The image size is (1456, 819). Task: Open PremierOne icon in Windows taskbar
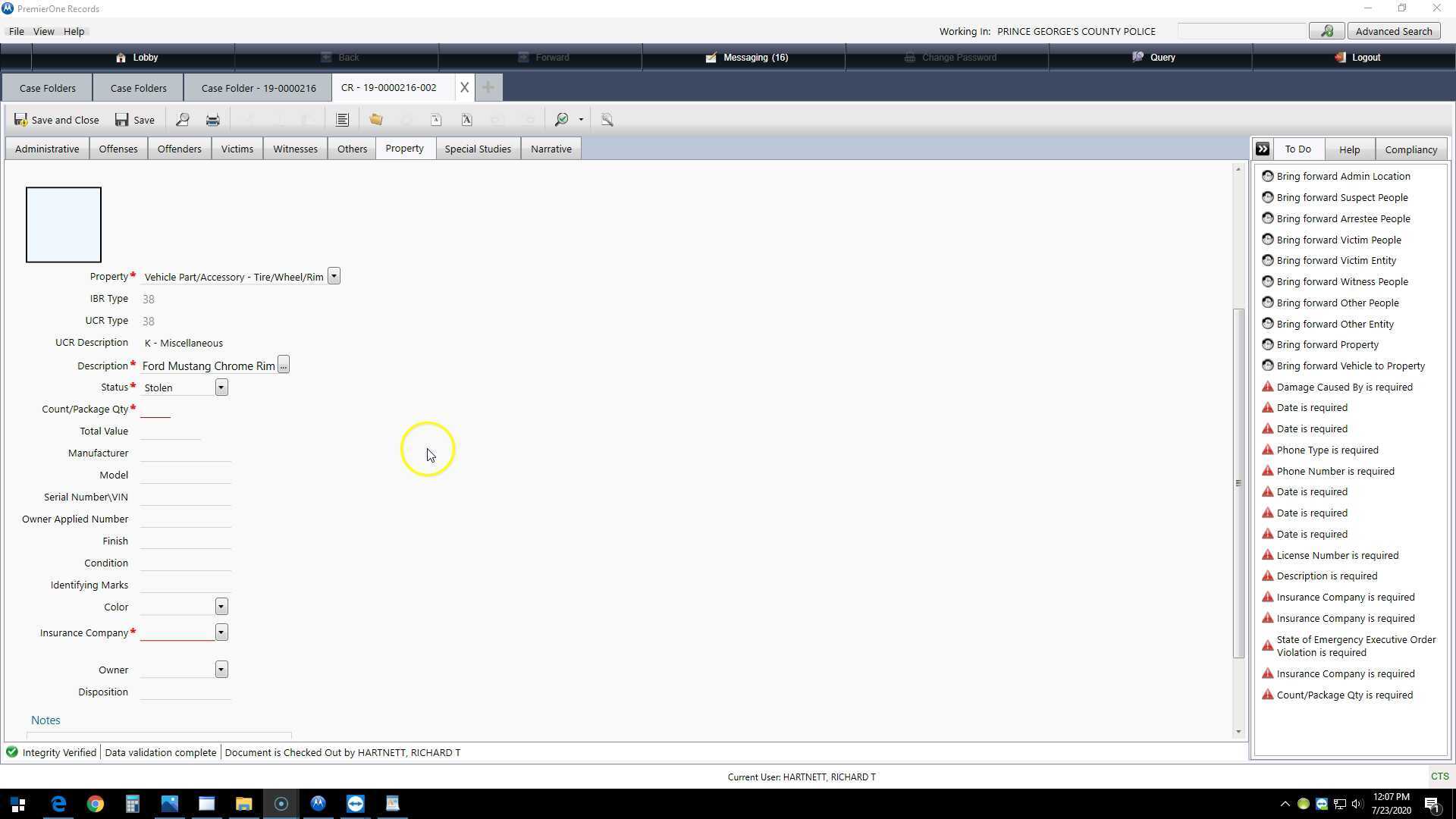click(x=318, y=804)
